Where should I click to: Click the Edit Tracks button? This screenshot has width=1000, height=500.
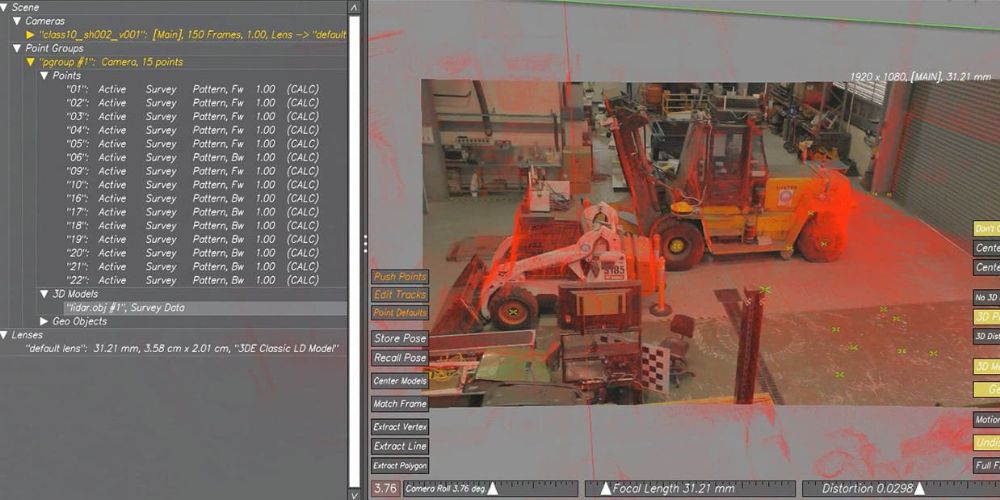click(x=400, y=295)
